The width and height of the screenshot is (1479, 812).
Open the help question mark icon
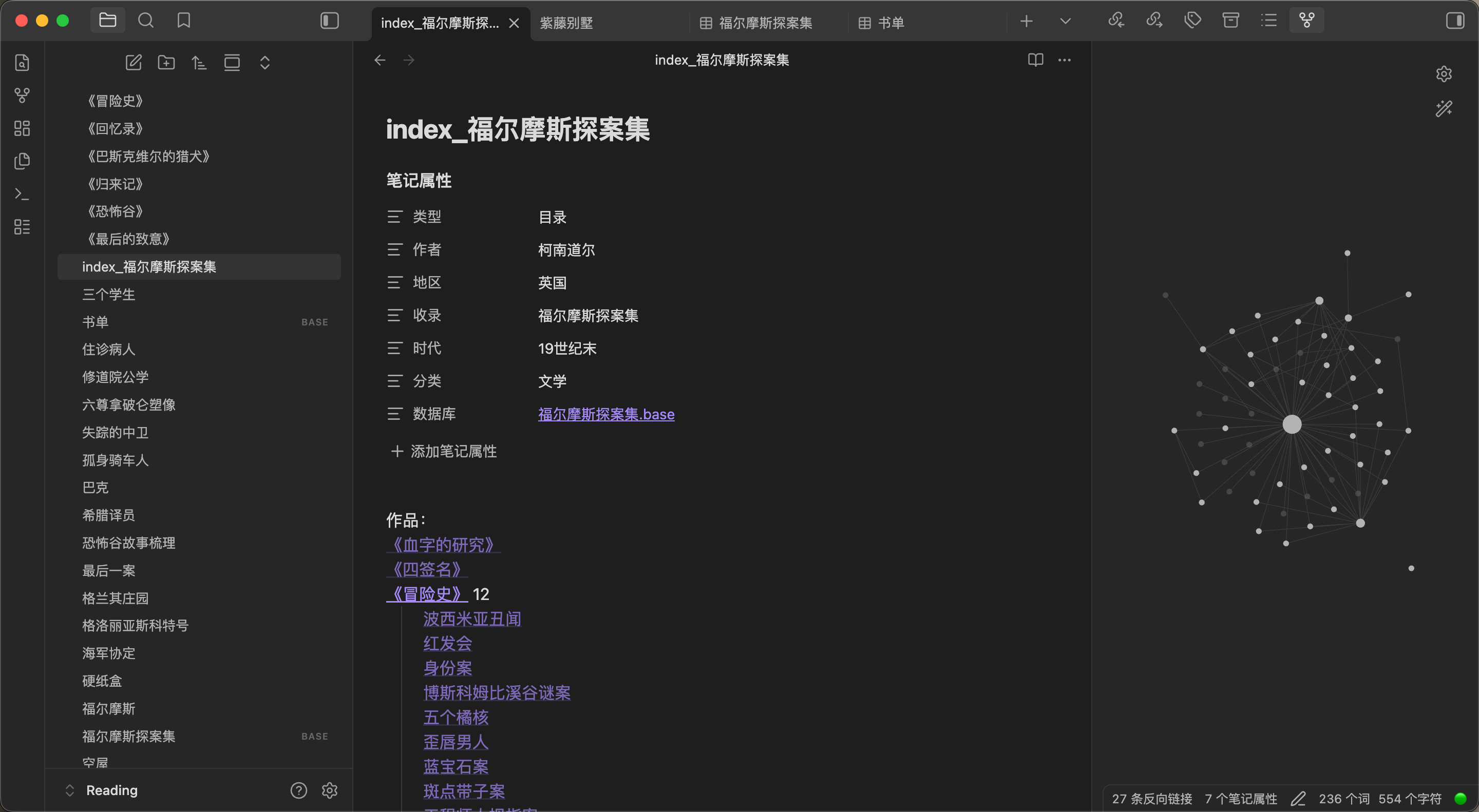point(298,790)
